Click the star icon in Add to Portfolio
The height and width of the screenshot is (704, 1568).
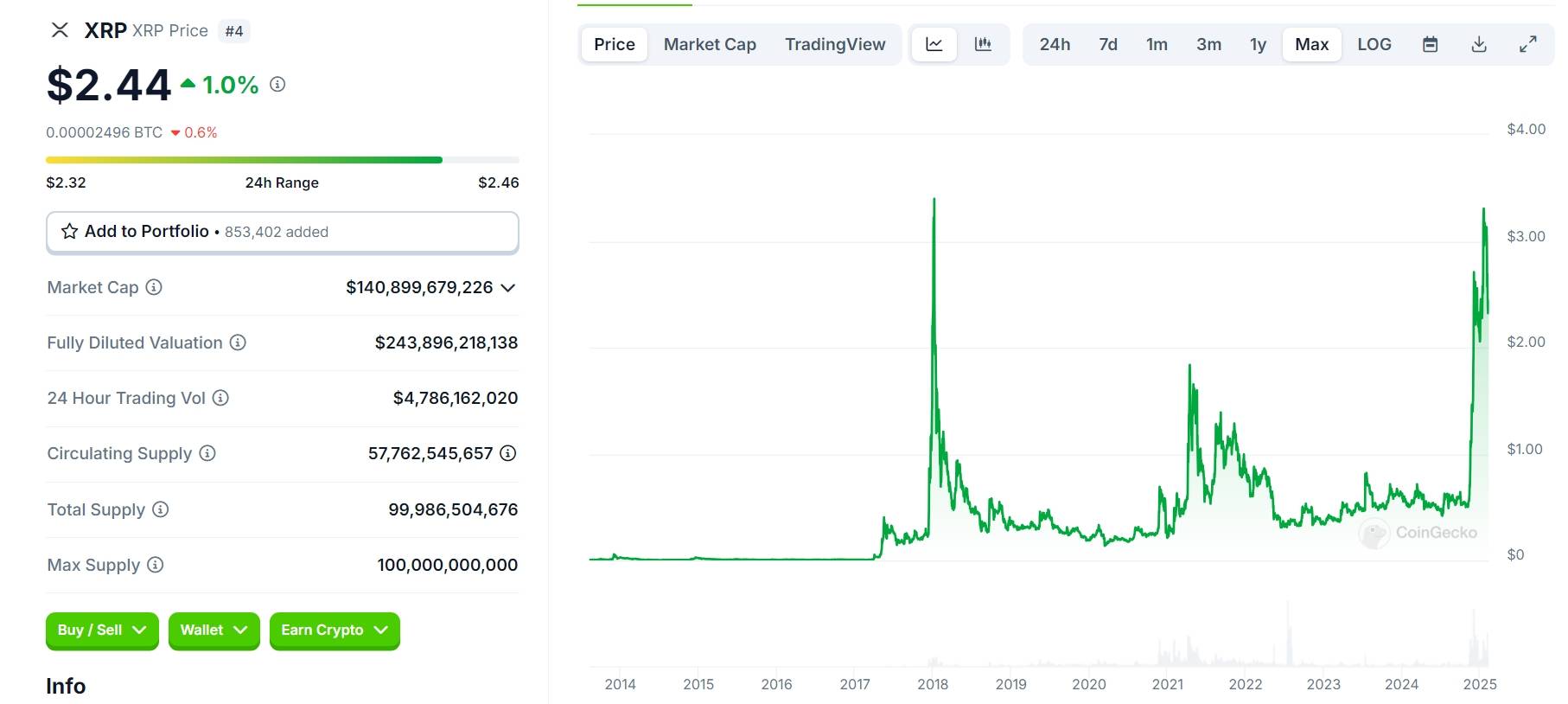(x=69, y=231)
